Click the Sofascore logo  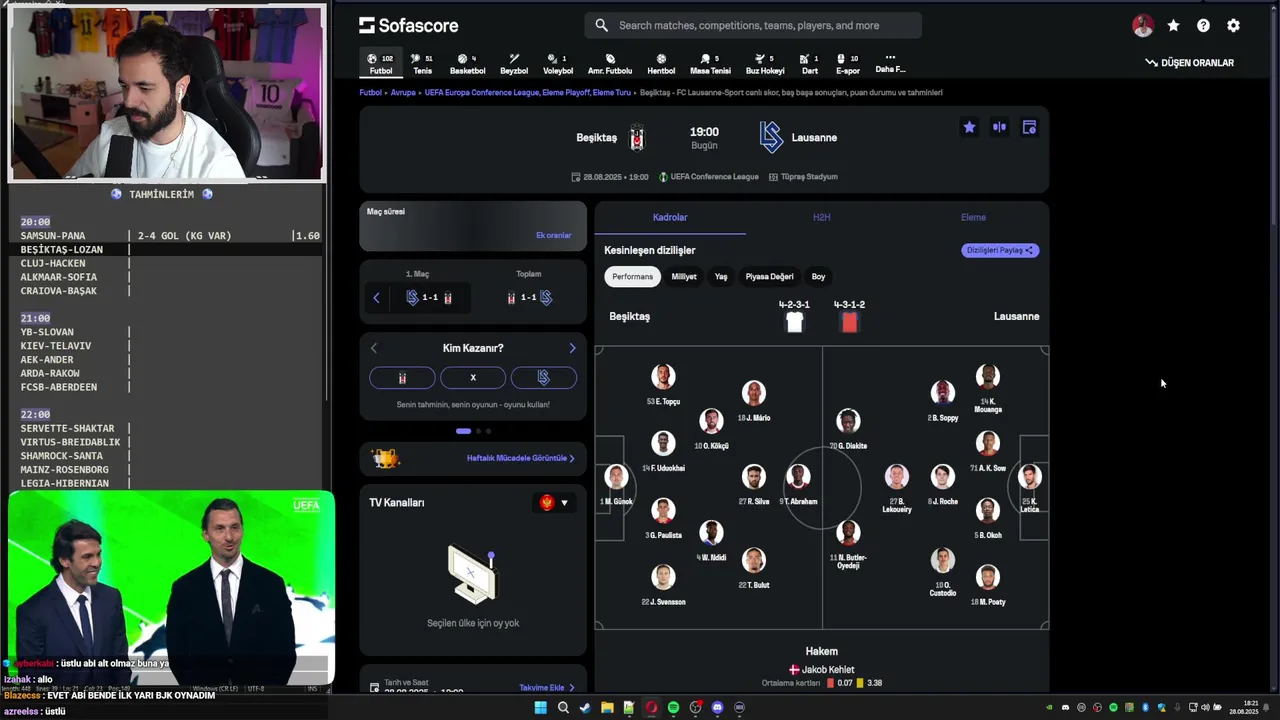(408, 25)
